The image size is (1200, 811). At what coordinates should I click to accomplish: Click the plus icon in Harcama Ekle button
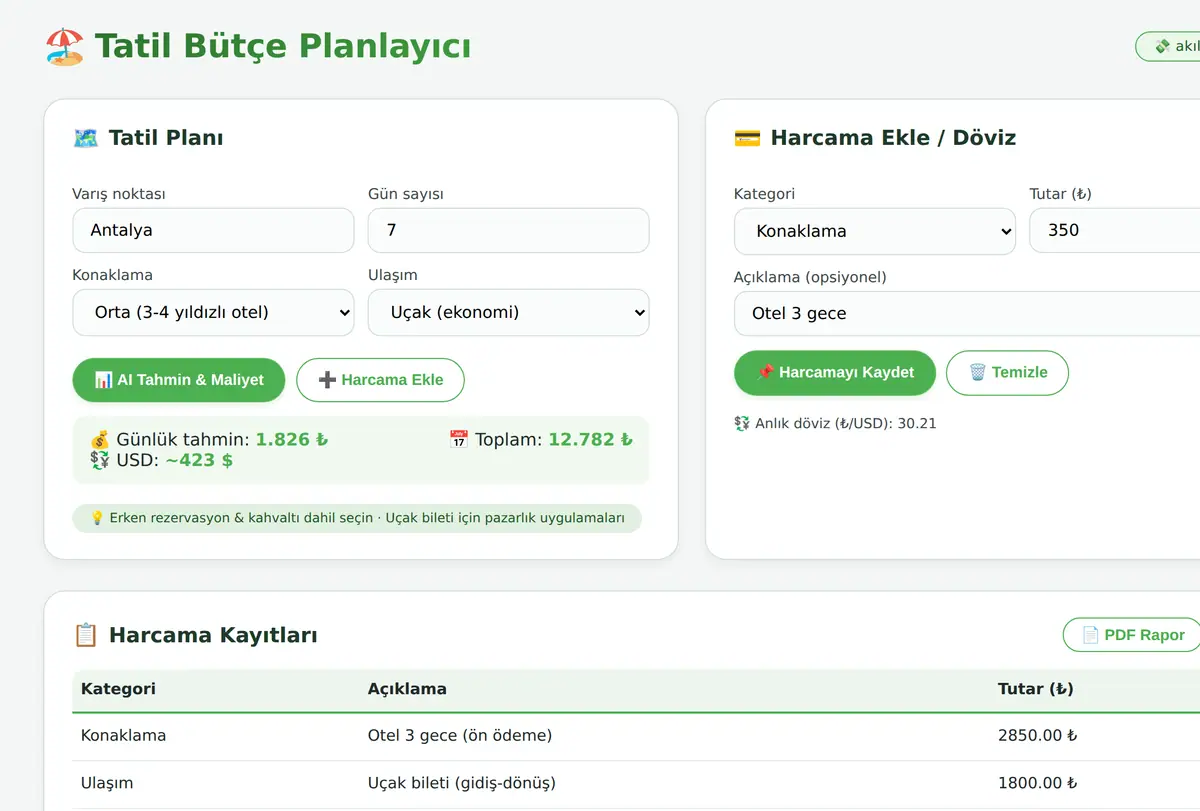tap(327, 380)
